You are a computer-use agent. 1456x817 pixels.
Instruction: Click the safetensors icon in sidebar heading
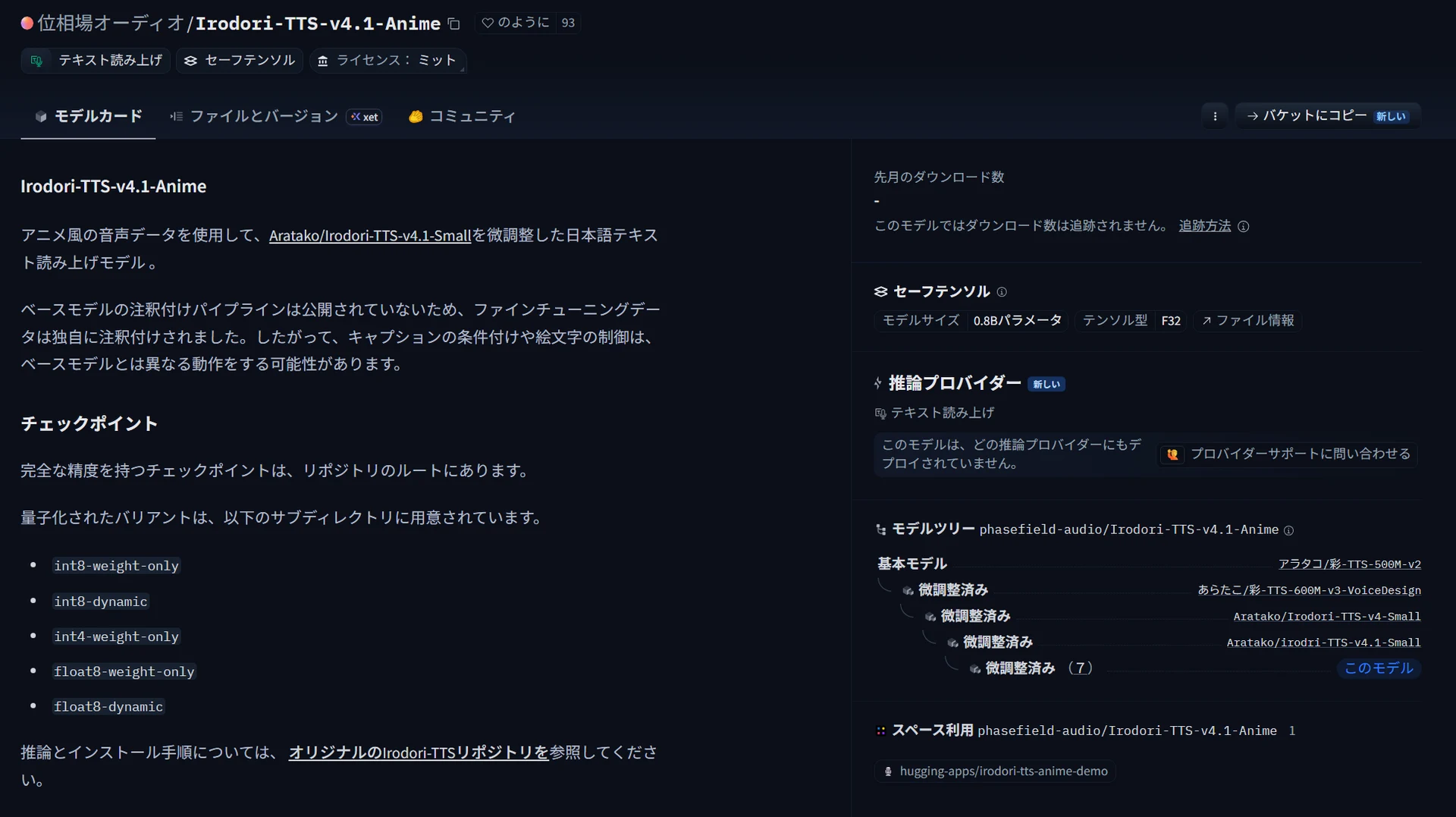click(880, 292)
